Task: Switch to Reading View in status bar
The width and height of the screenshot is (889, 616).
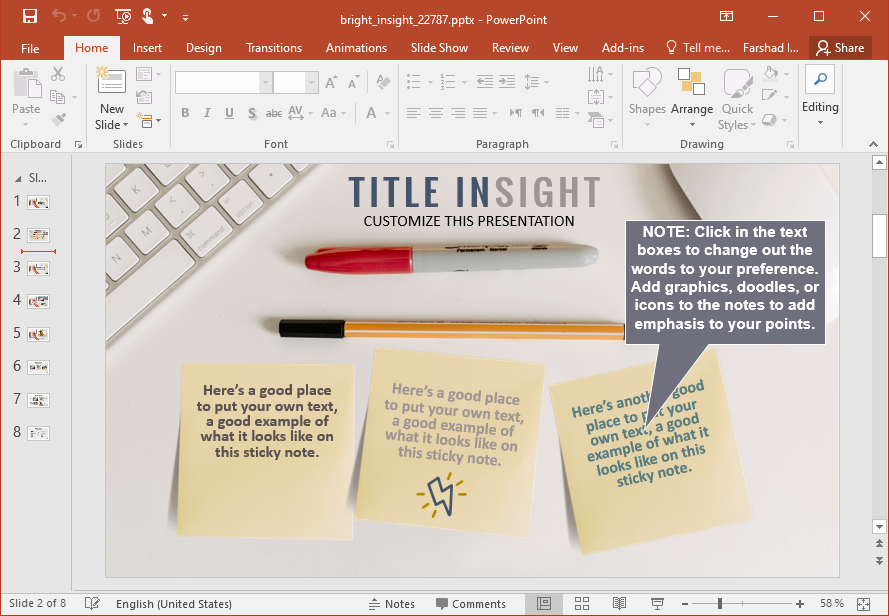Action: (619, 604)
